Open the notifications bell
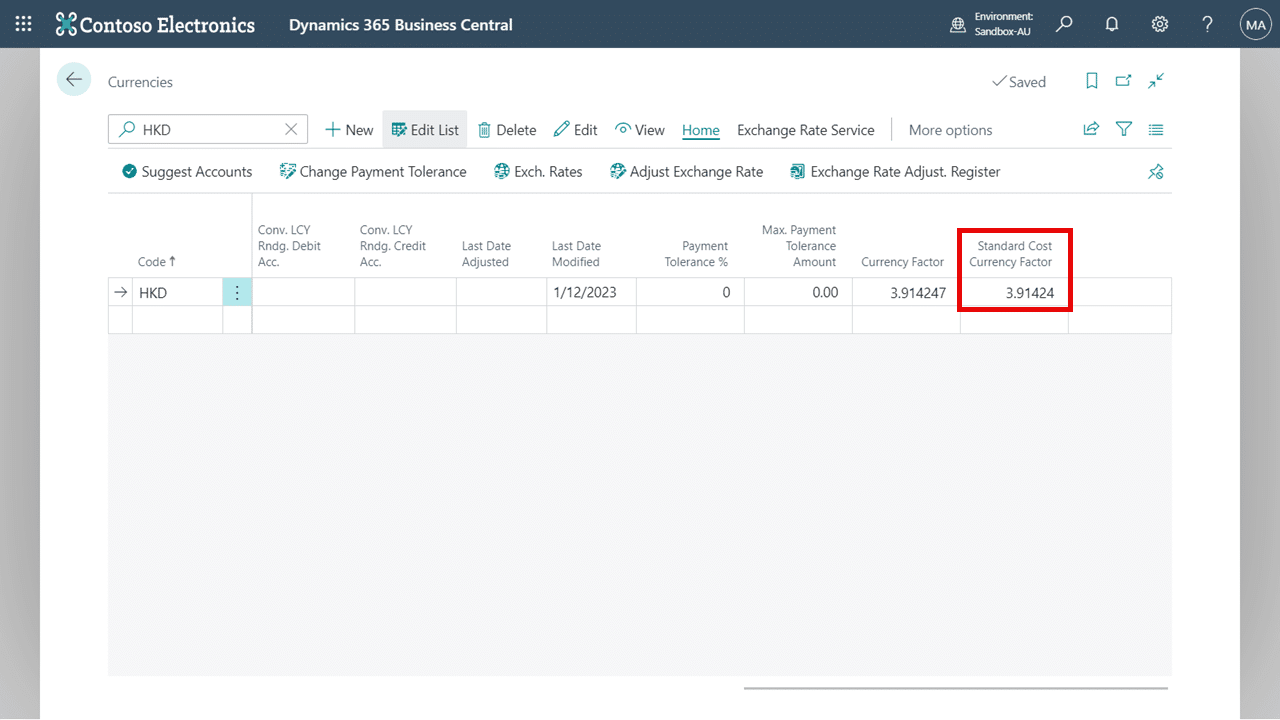The height and width of the screenshot is (720, 1280). click(1112, 24)
